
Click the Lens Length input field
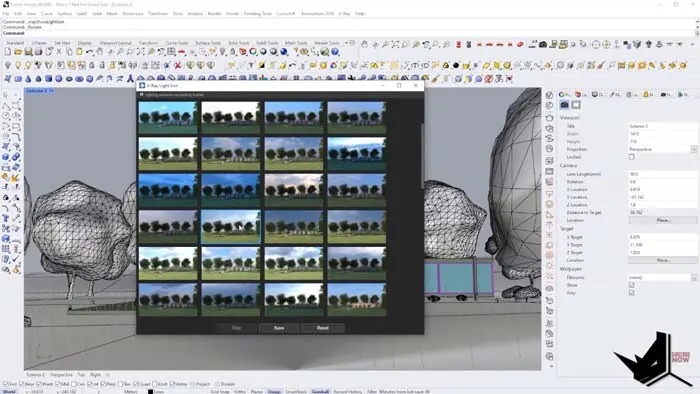pyautogui.click(x=662, y=174)
